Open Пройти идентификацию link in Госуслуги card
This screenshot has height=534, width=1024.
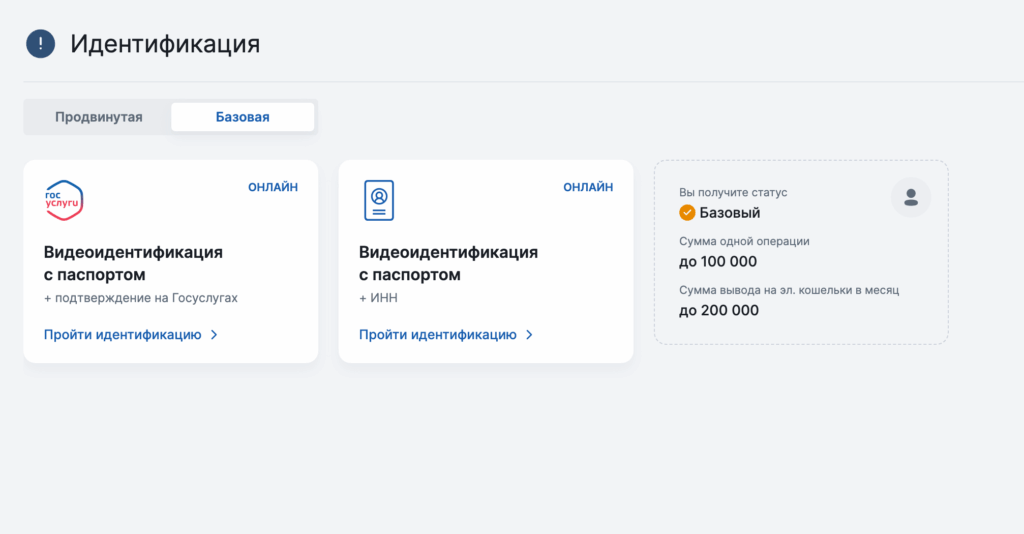(x=131, y=335)
